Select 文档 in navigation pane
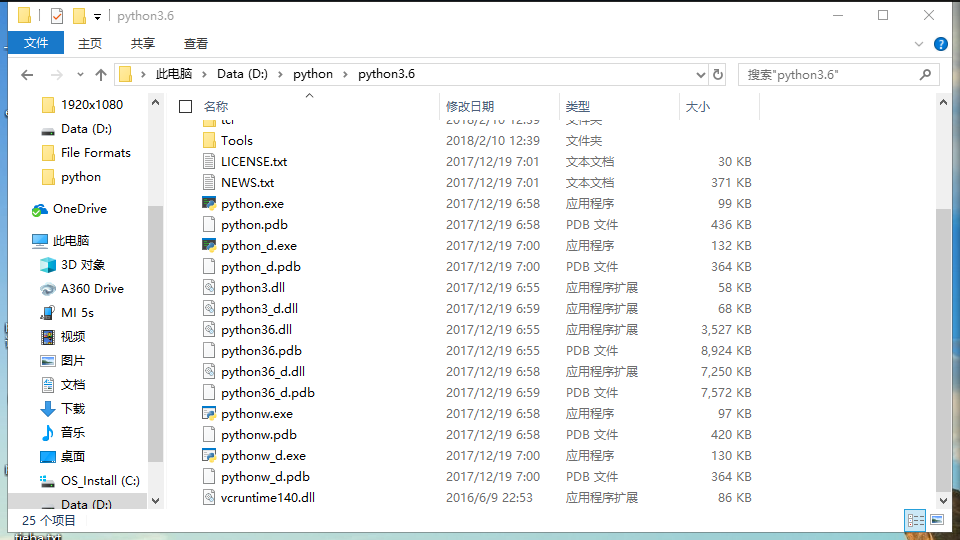Viewport: 960px width, 540px height. (72, 385)
